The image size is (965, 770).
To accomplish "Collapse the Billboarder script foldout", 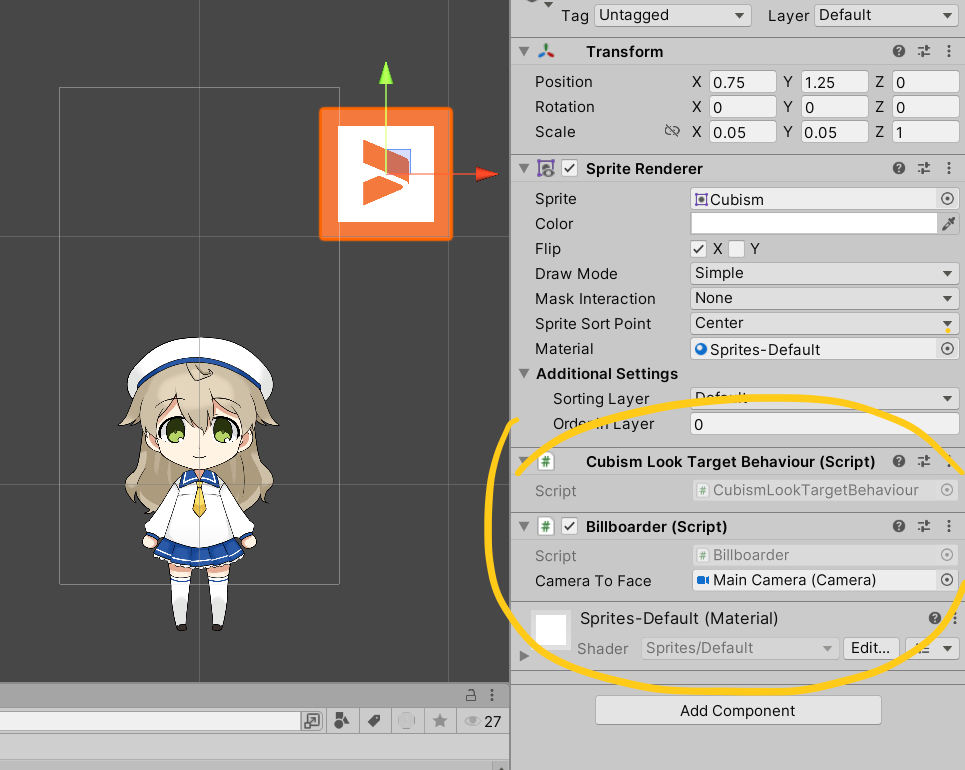I will [524, 526].
